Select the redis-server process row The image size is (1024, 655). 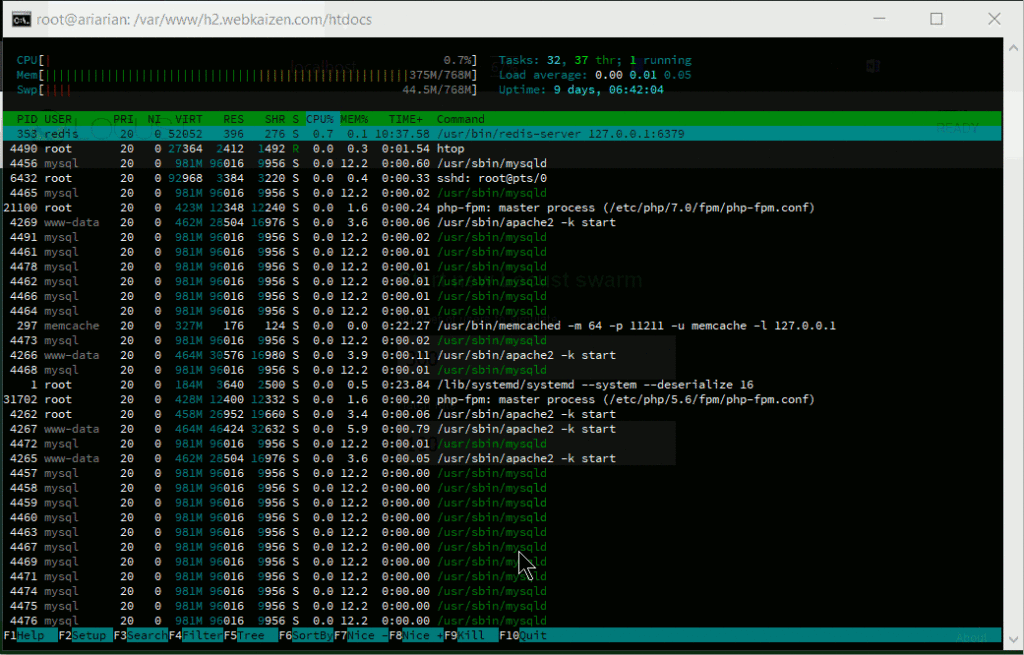502,134
